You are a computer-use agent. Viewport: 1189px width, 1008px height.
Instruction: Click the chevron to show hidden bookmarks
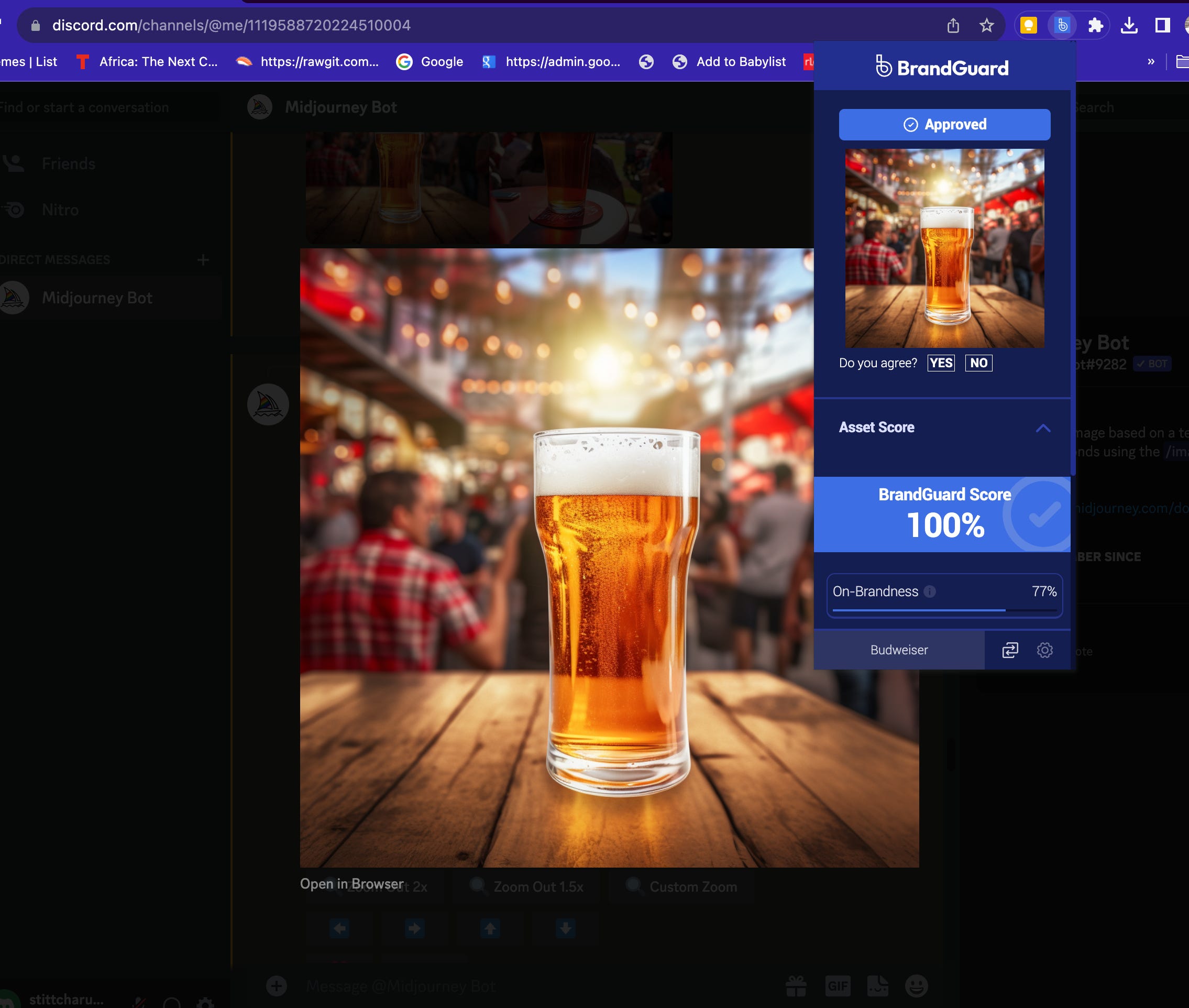(x=1151, y=61)
